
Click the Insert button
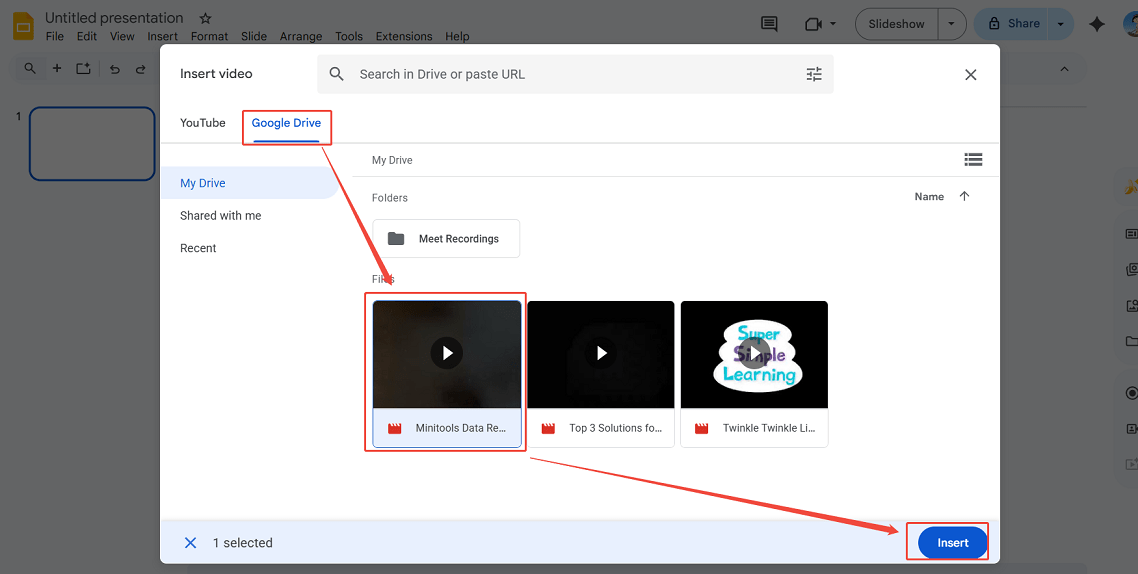click(952, 543)
